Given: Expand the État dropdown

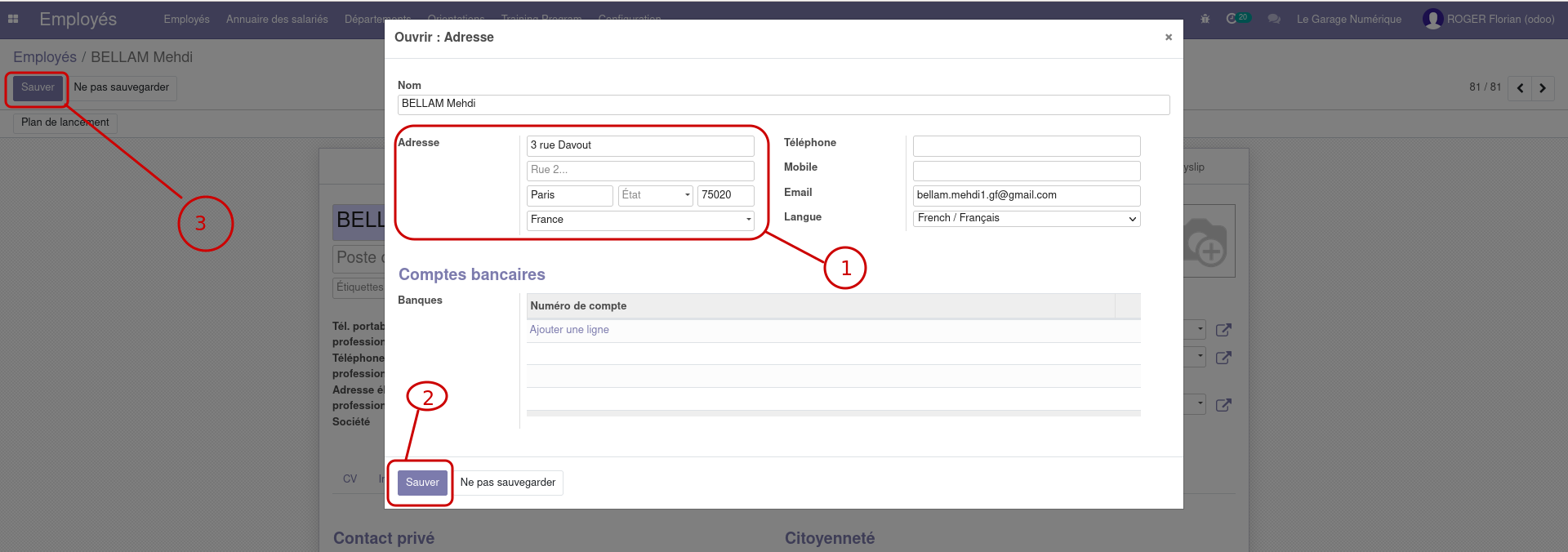Looking at the screenshot, I should coord(656,195).
